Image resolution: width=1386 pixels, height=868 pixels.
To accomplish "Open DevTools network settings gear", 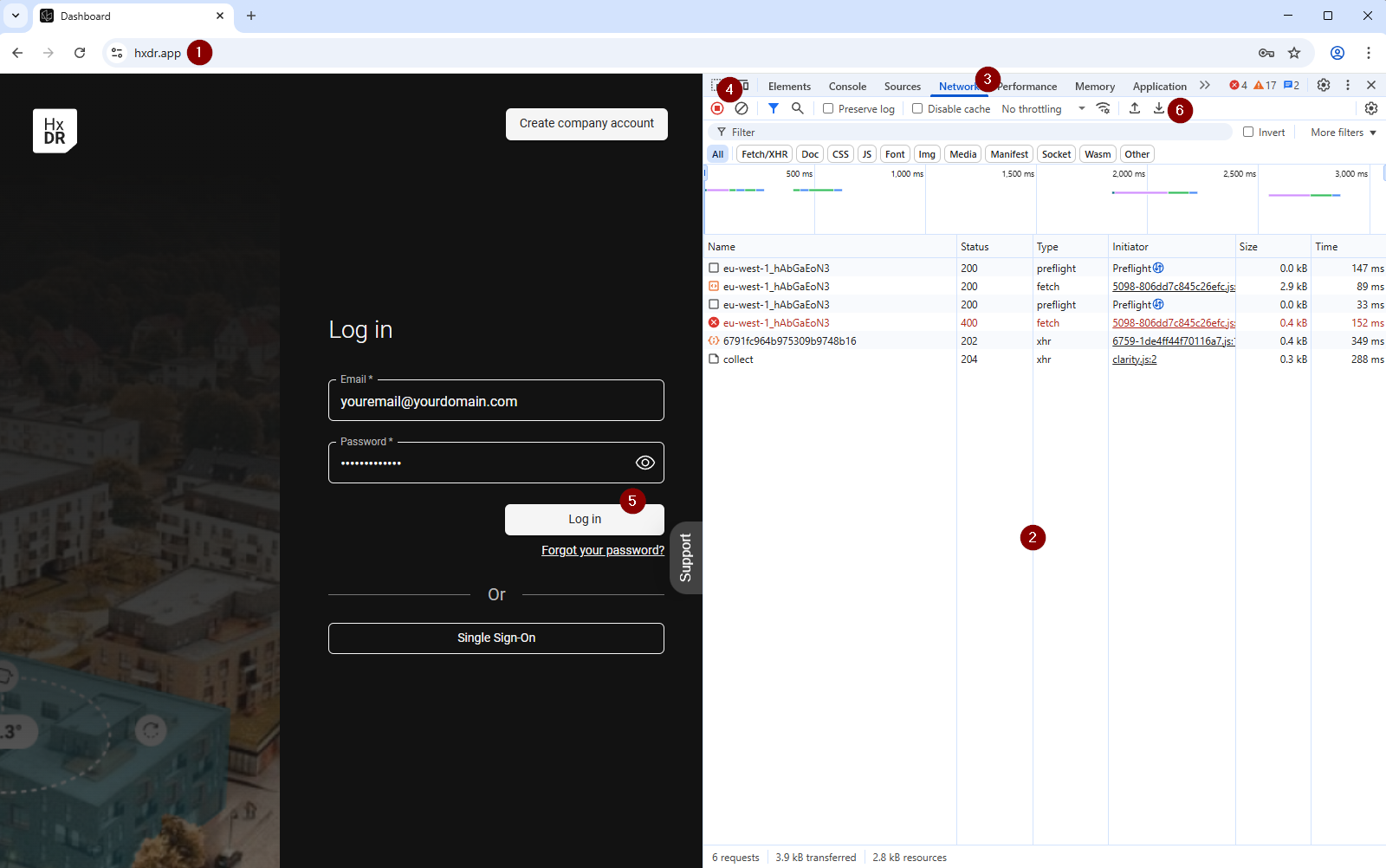I will (x=1370, y=108).
